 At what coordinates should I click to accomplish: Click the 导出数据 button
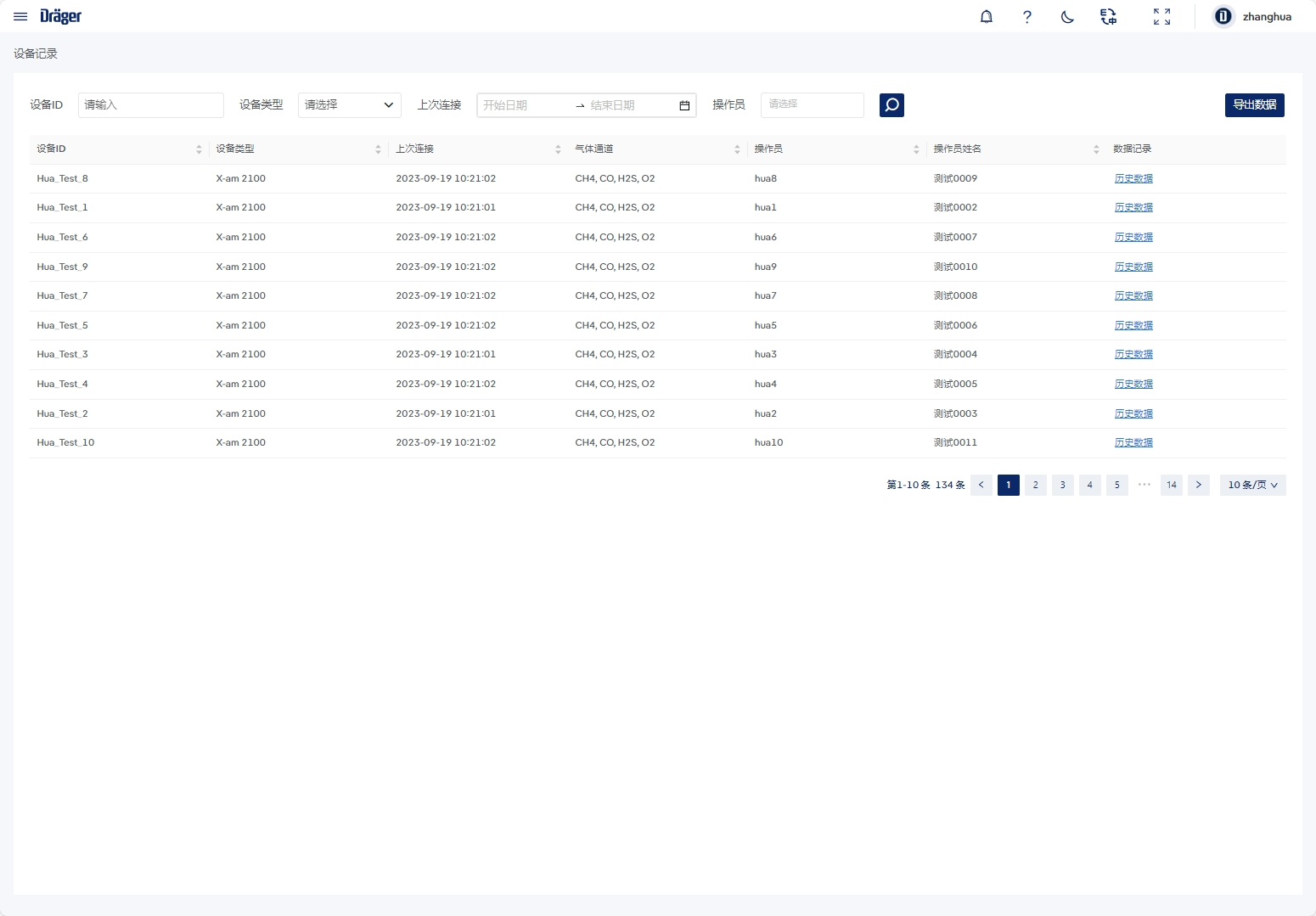pyautogui.click(x=1254, y=105)
